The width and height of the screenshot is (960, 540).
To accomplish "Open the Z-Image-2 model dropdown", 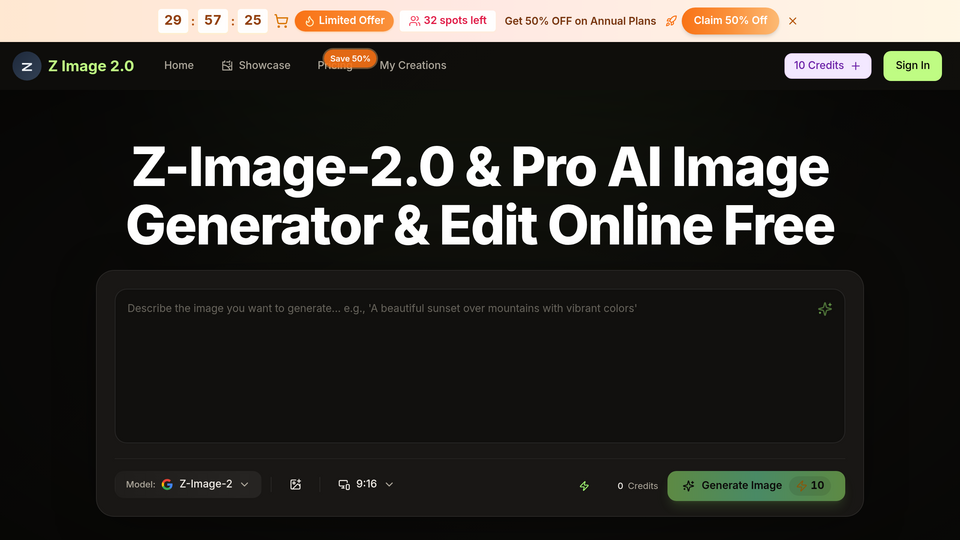I will coord(188,484).
